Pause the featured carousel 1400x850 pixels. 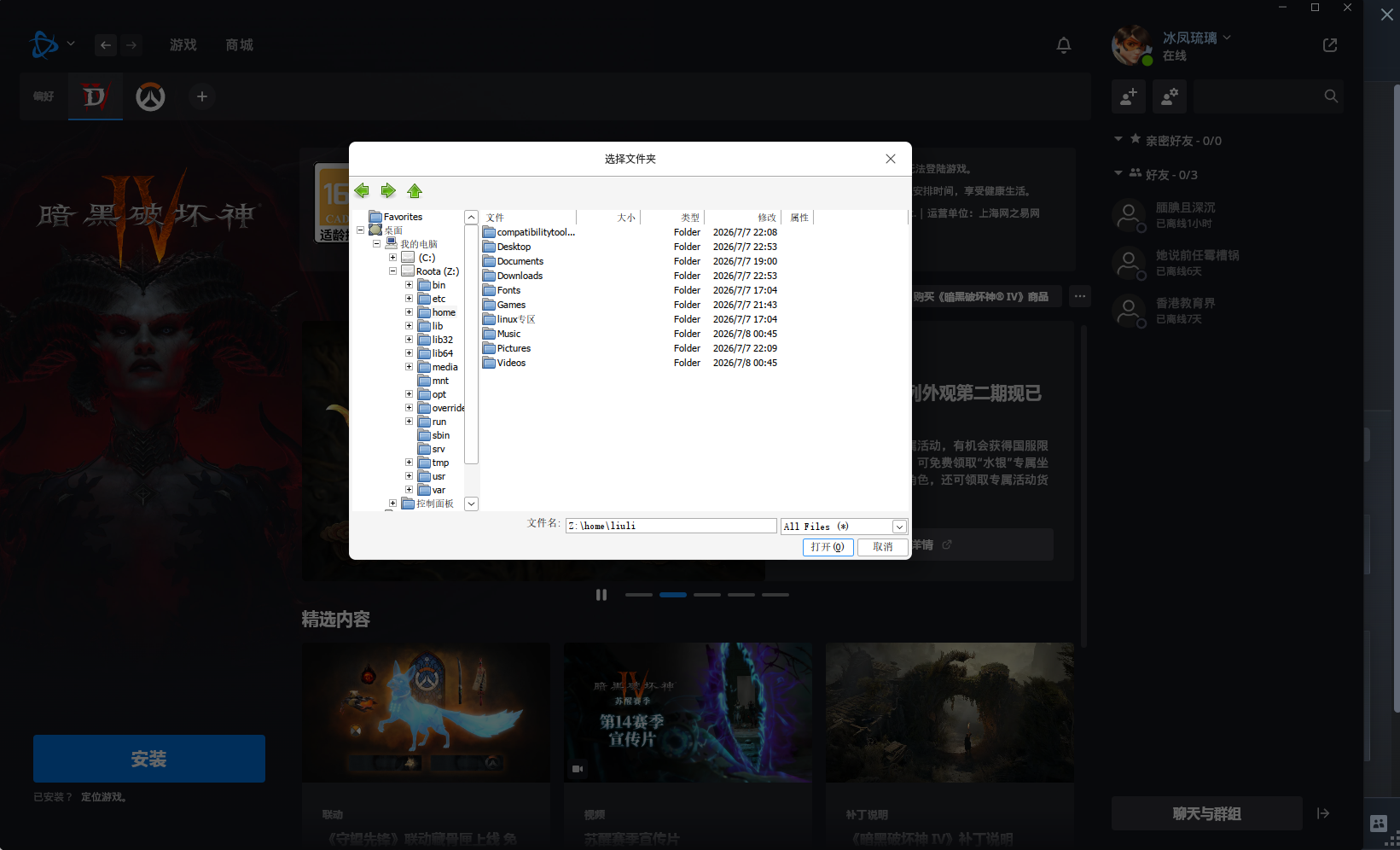coord(601,595)
